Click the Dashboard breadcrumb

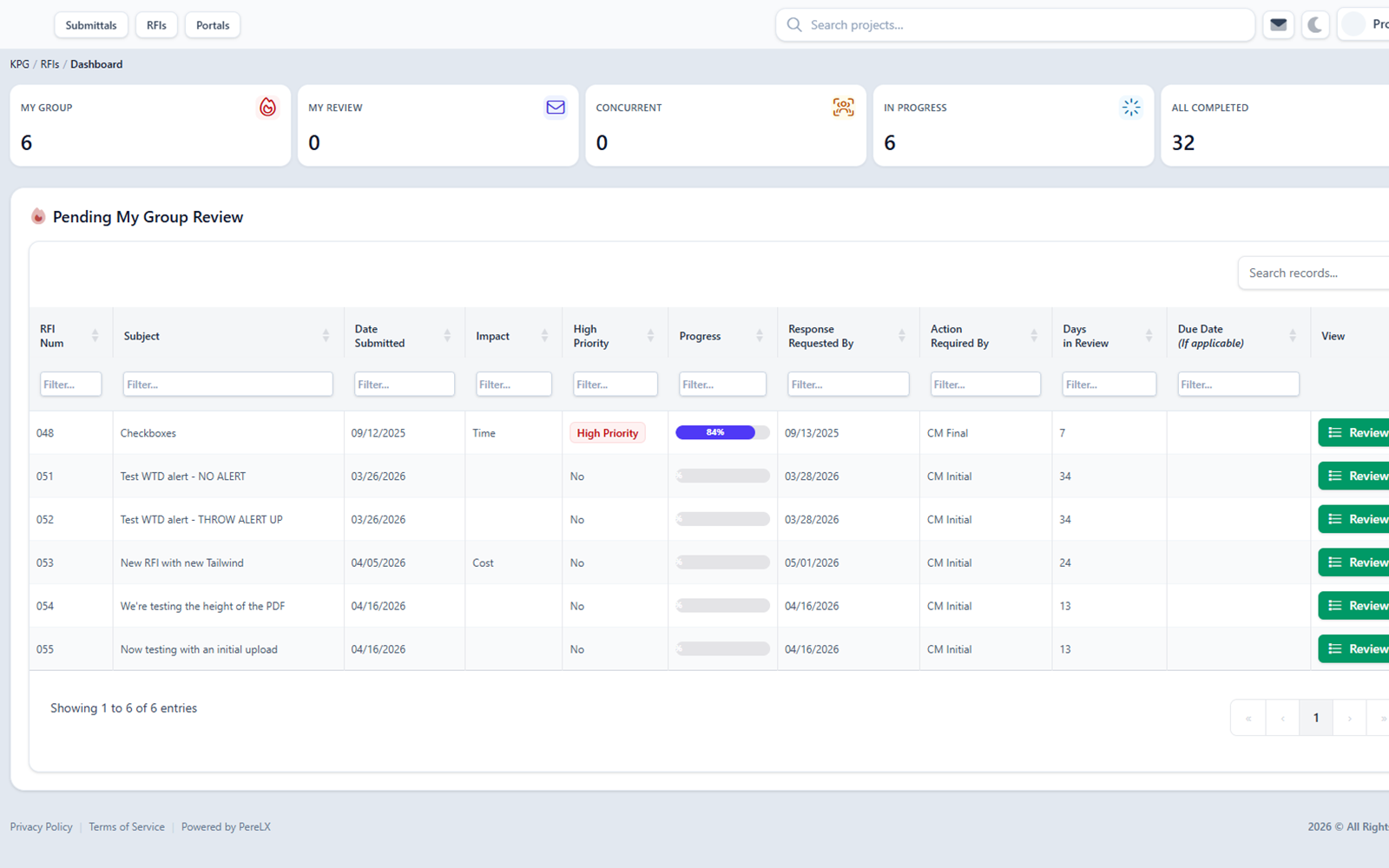point(96,64)
